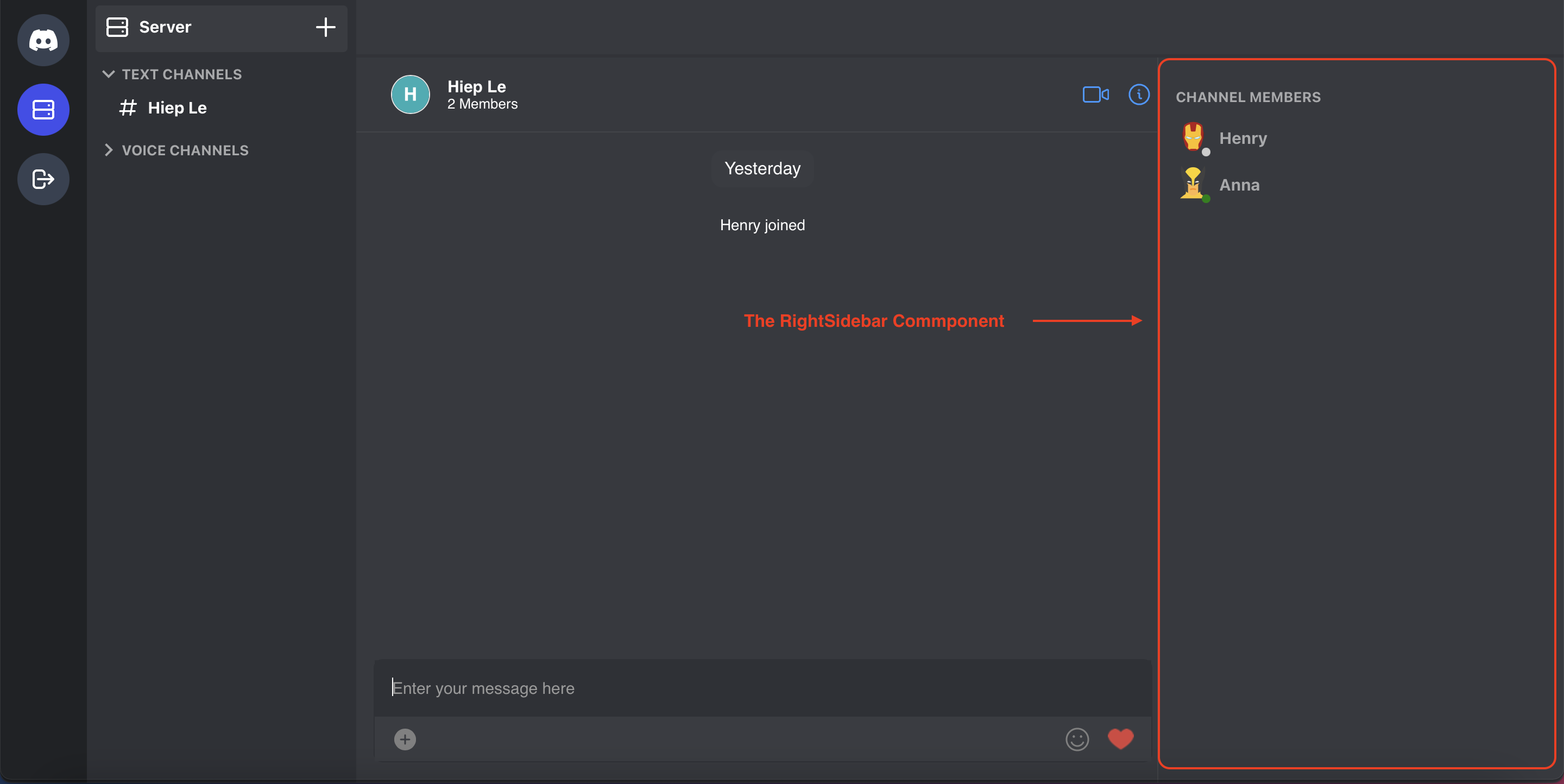Click the logout/leave icon in sidebar
Viewport: 1564px width, 784px height.
coord(44,179)
